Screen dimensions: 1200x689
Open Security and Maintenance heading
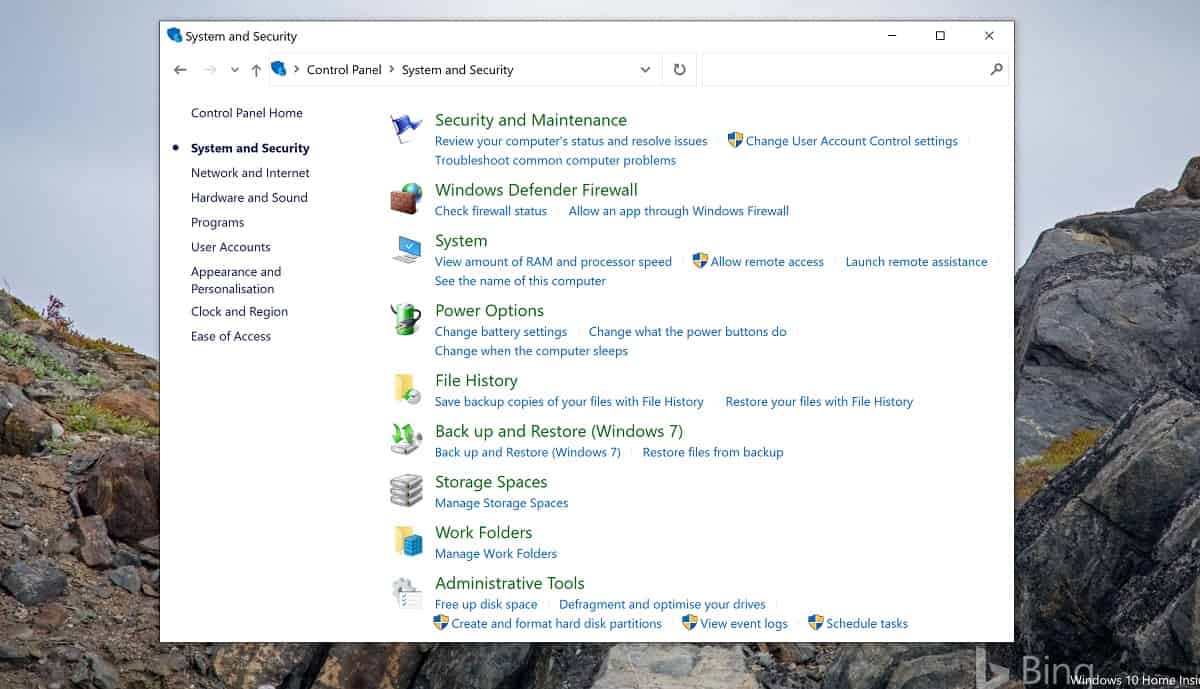coord(531,120)
